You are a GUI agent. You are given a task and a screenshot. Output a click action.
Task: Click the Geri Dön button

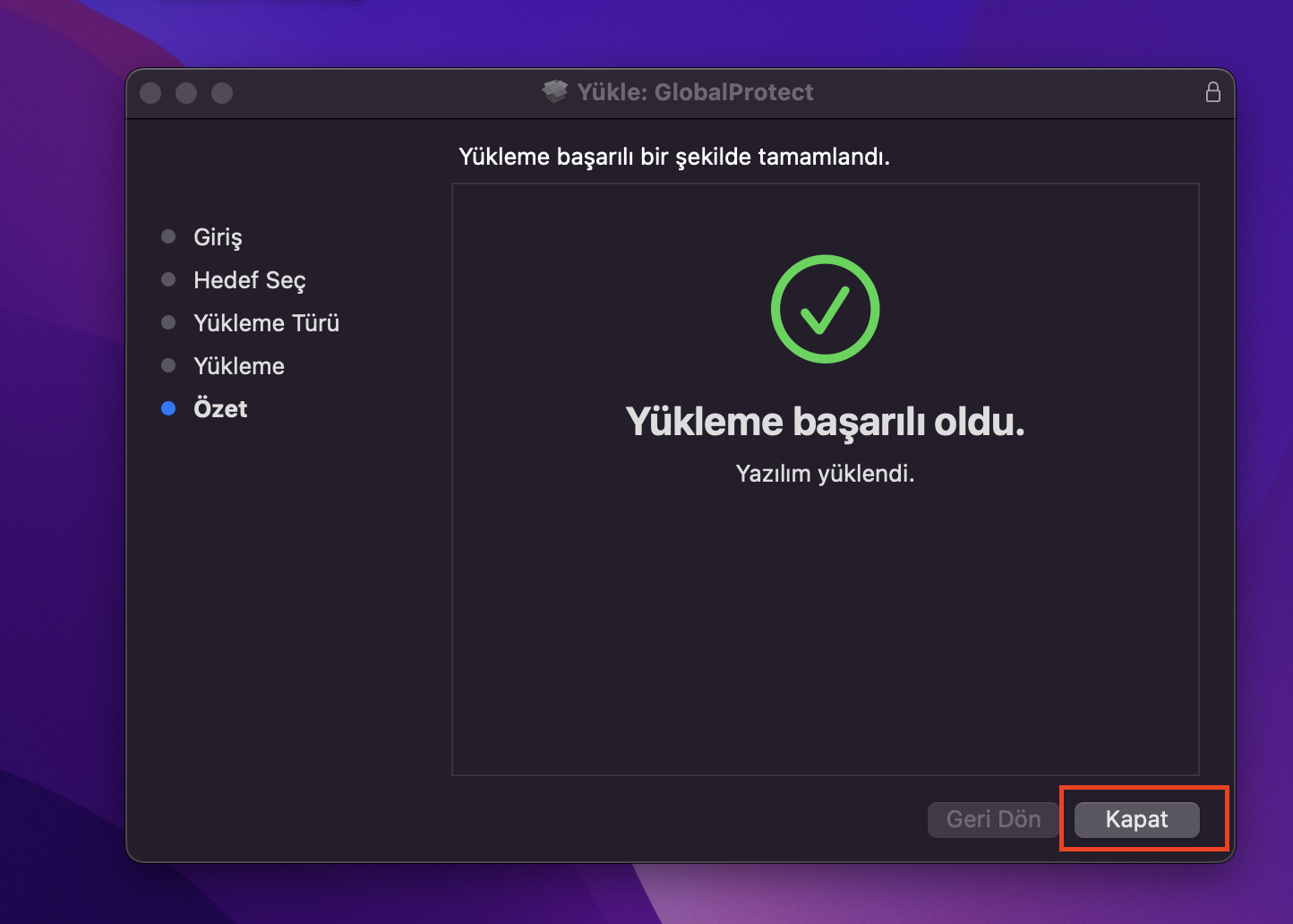tap(993, 819)
